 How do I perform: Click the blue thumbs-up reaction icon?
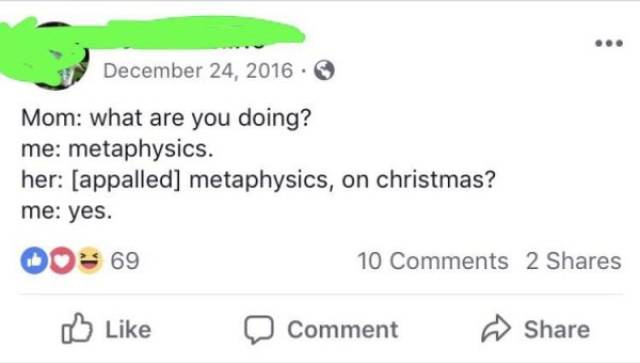click(34, 260)
